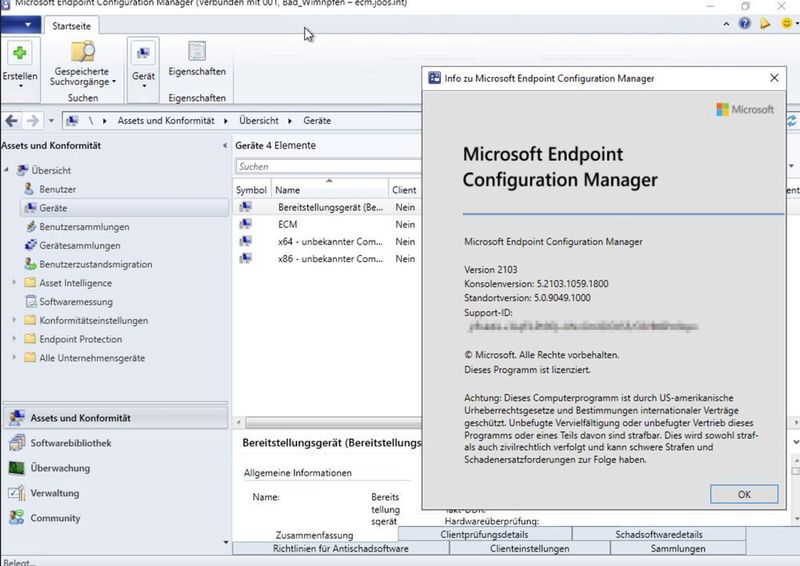Open the application menu dropdown

coord(20,24)
